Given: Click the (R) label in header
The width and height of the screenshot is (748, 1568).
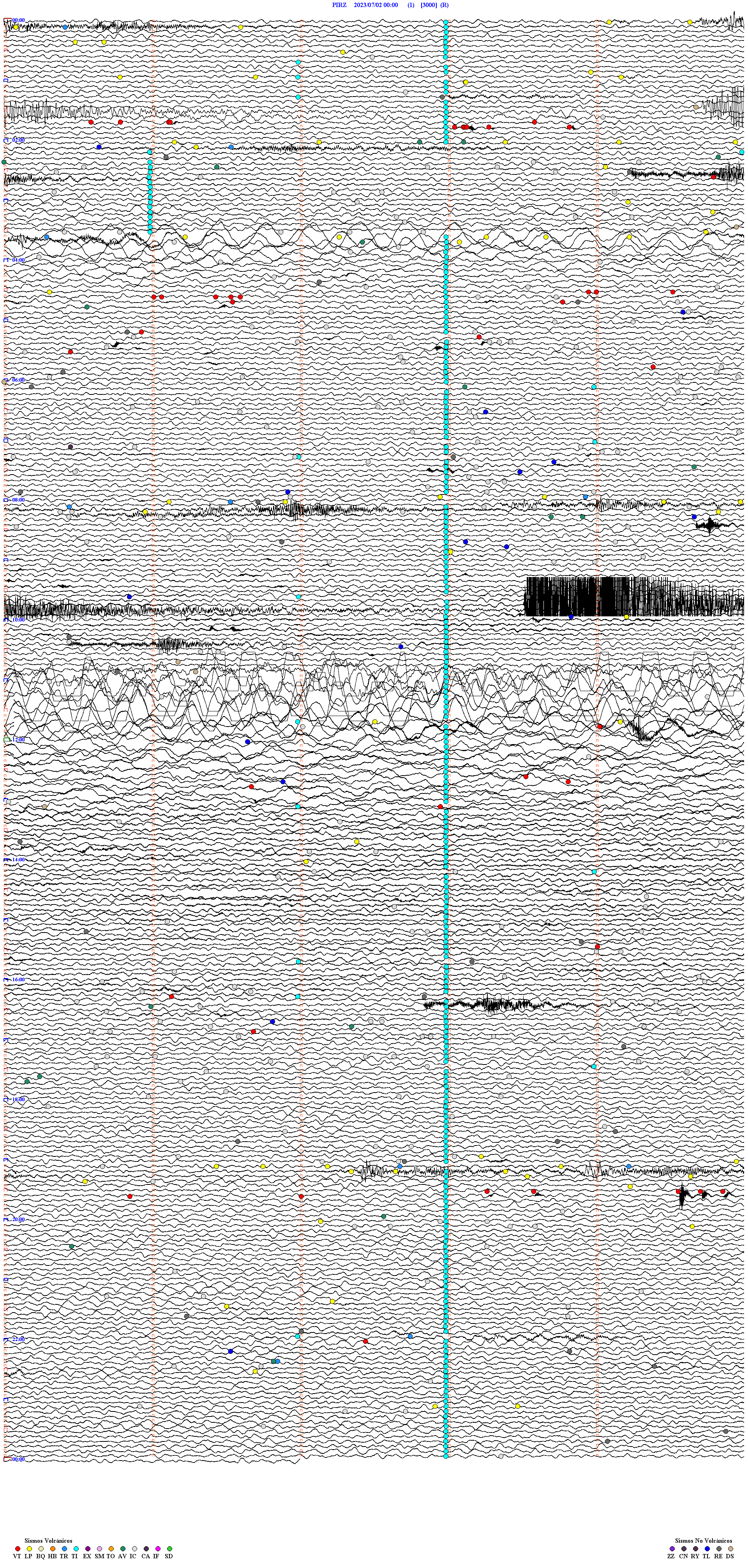Looking at the screenshot, I should 445,5.
